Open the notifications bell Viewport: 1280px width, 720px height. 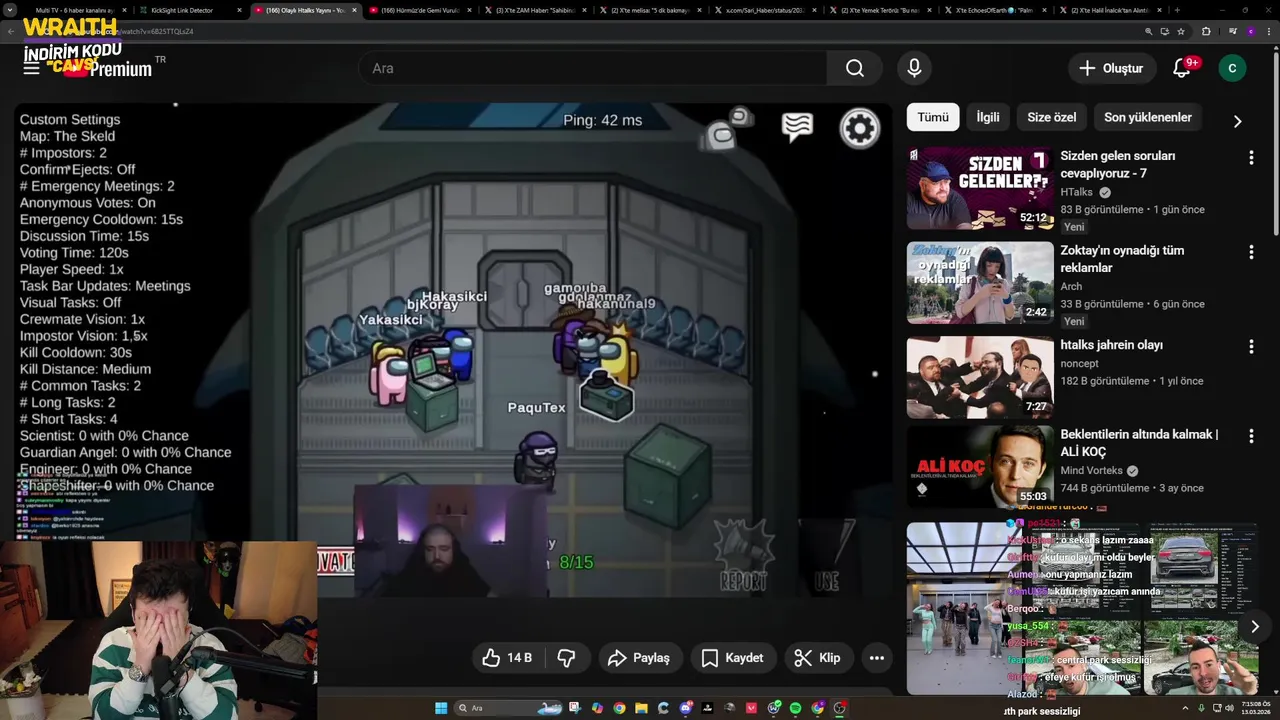1182,68
